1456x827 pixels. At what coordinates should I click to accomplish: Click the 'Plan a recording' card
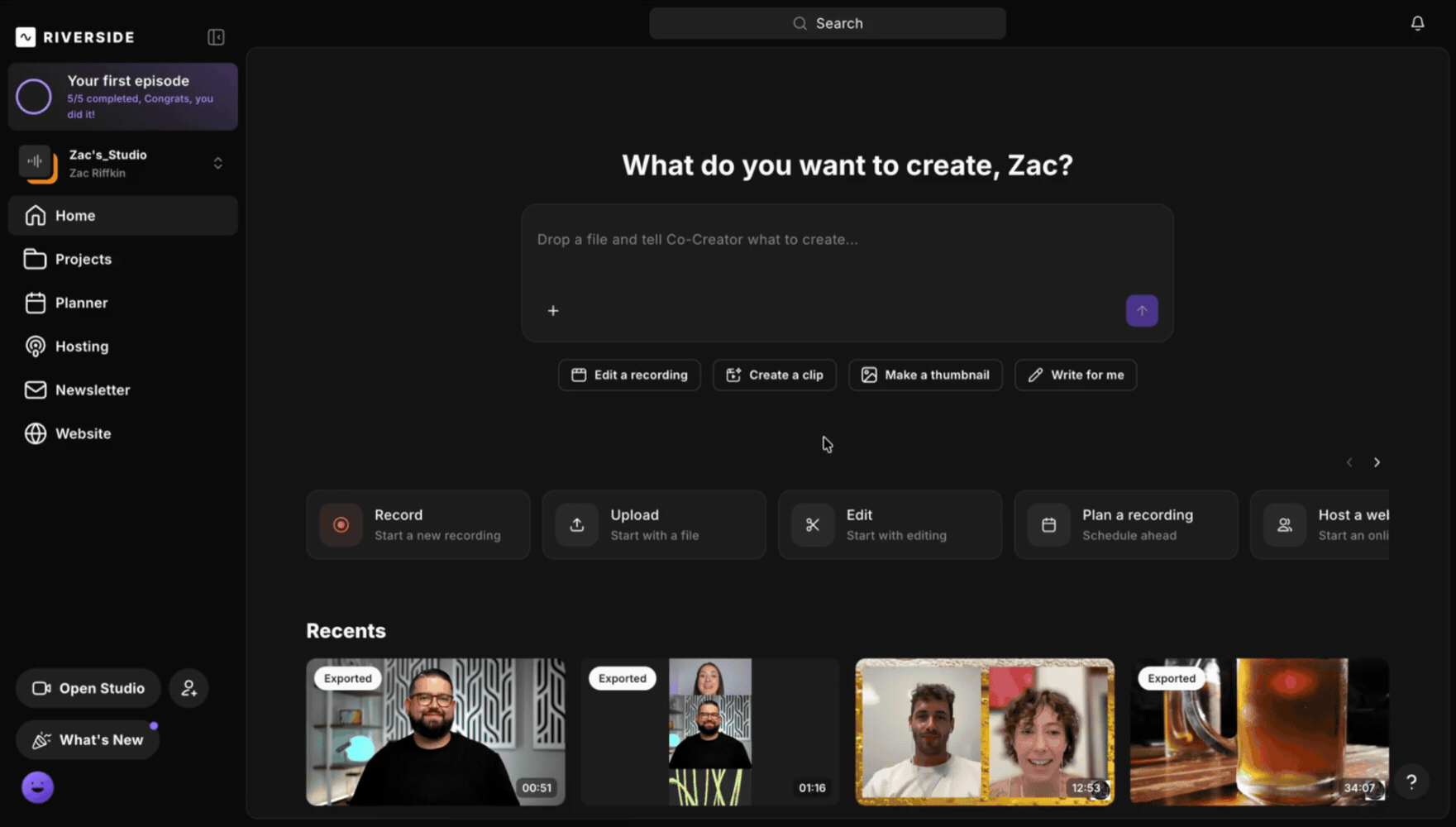pos(1126,525)
